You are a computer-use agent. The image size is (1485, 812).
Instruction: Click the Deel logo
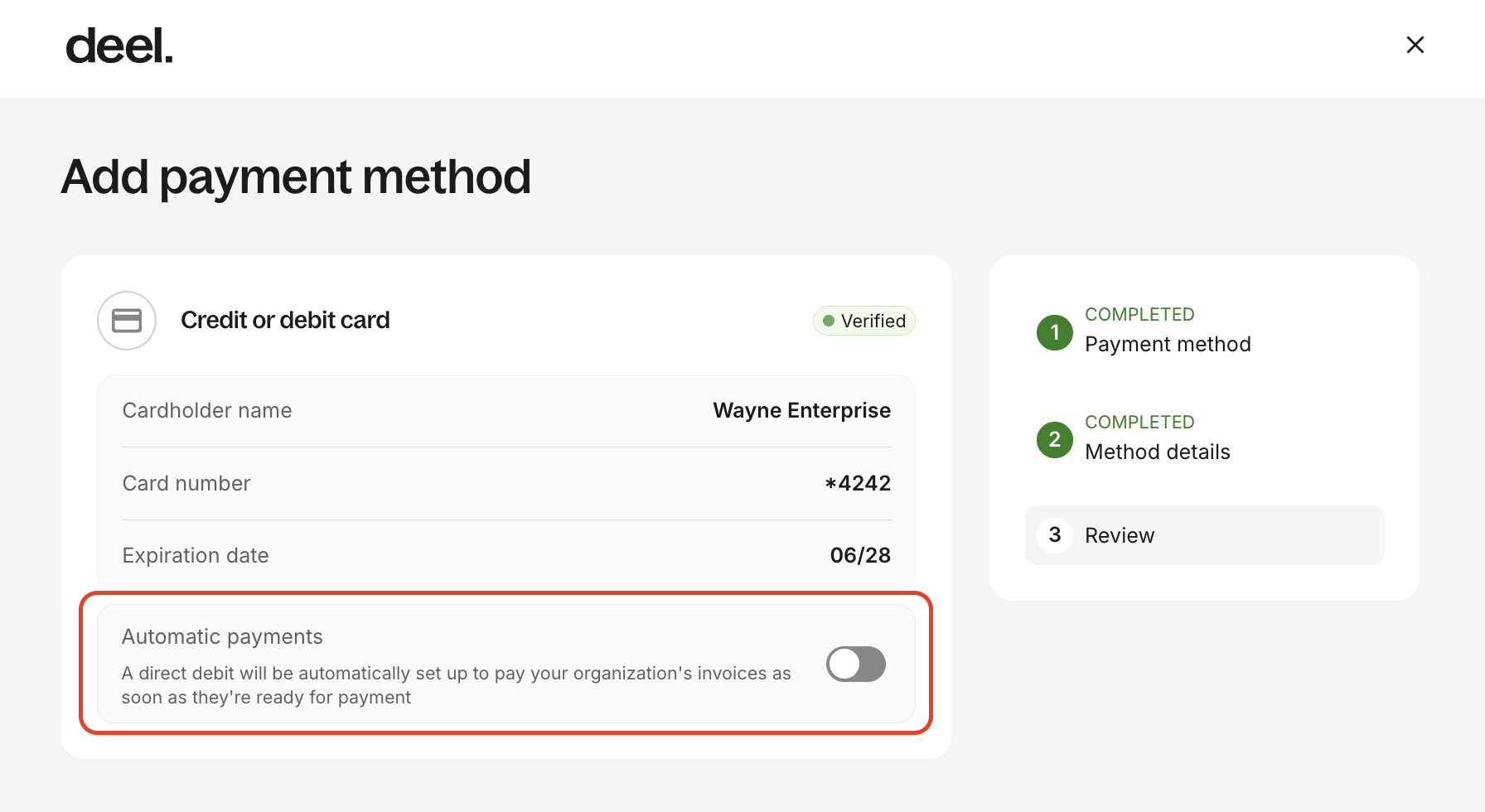pyautogui.click(x=119, y=46)
